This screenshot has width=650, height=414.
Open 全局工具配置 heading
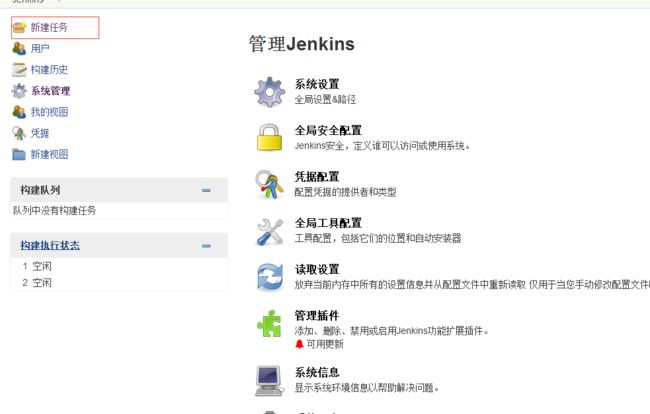click(x=328, y=223)
